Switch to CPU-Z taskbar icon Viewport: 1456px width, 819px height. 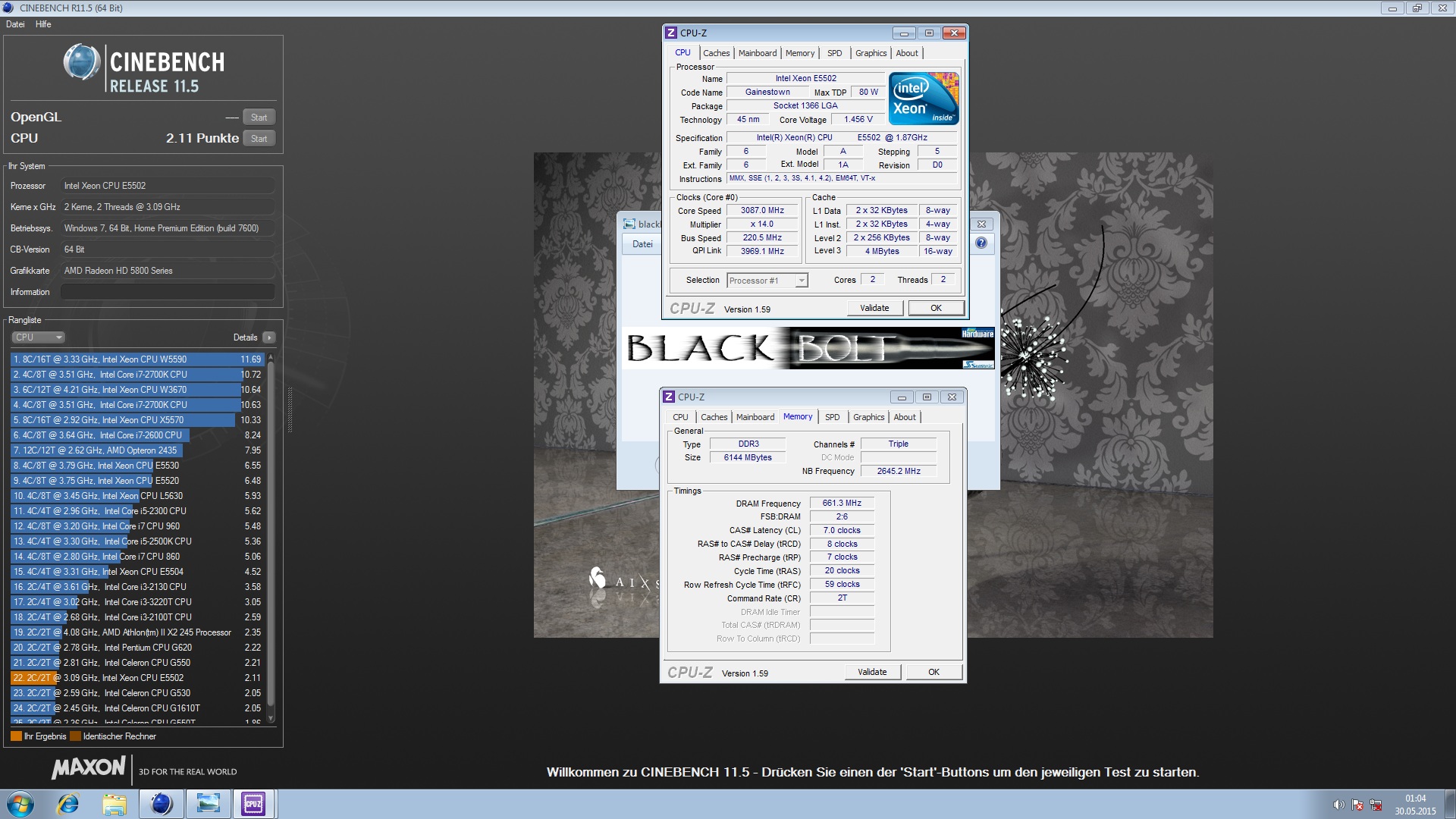tap(253, 804)
